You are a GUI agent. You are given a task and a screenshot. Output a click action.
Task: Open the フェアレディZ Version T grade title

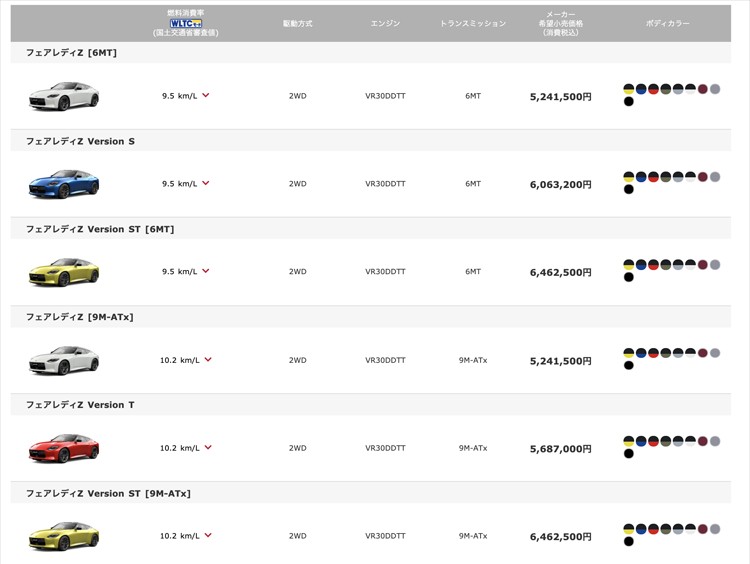(x=80, y=405)
